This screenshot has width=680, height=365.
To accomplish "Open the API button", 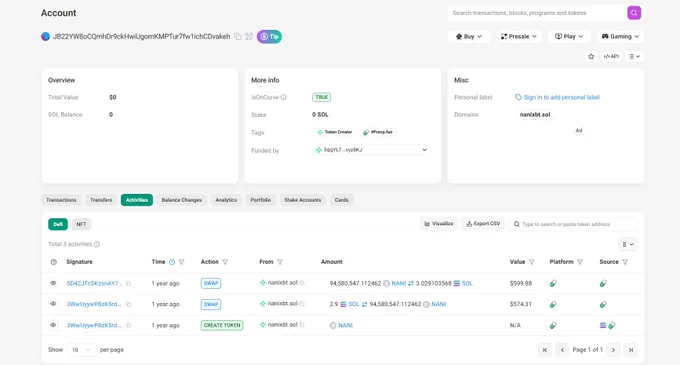I will [611, 56].
